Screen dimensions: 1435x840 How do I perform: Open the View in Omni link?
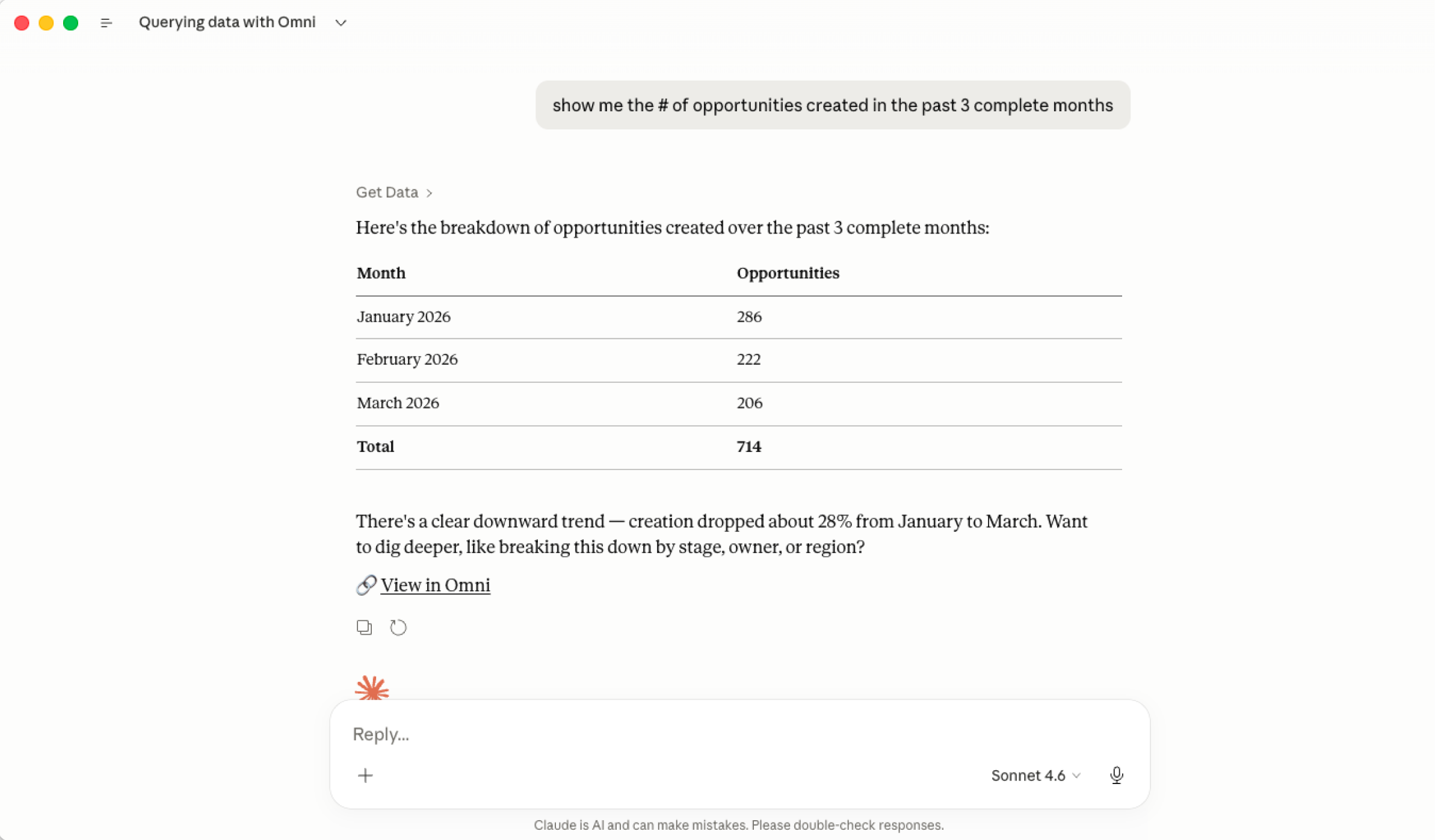coord(435,584)
